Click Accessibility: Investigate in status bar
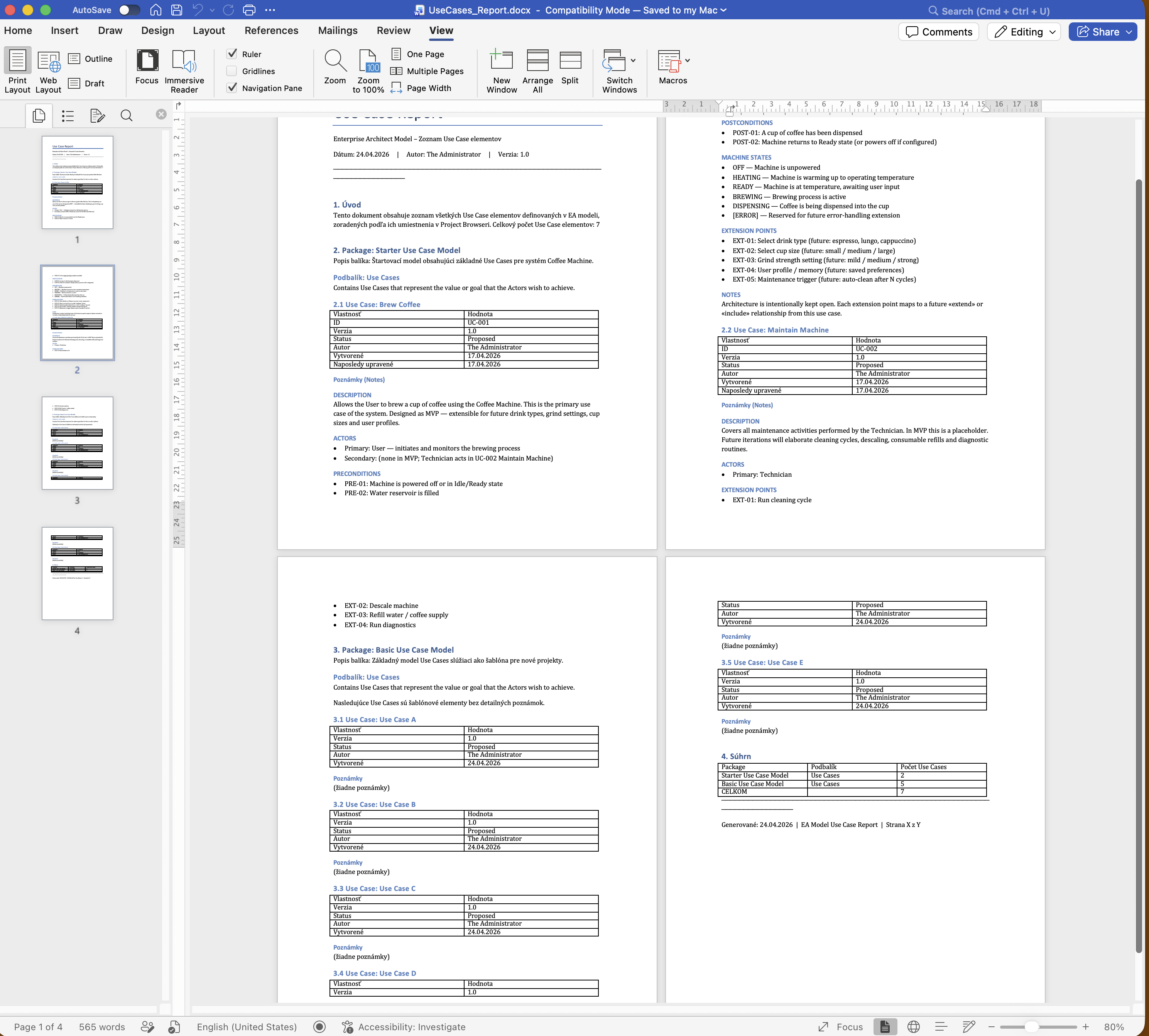The image size is (1149, 1036). [404, 1026]
